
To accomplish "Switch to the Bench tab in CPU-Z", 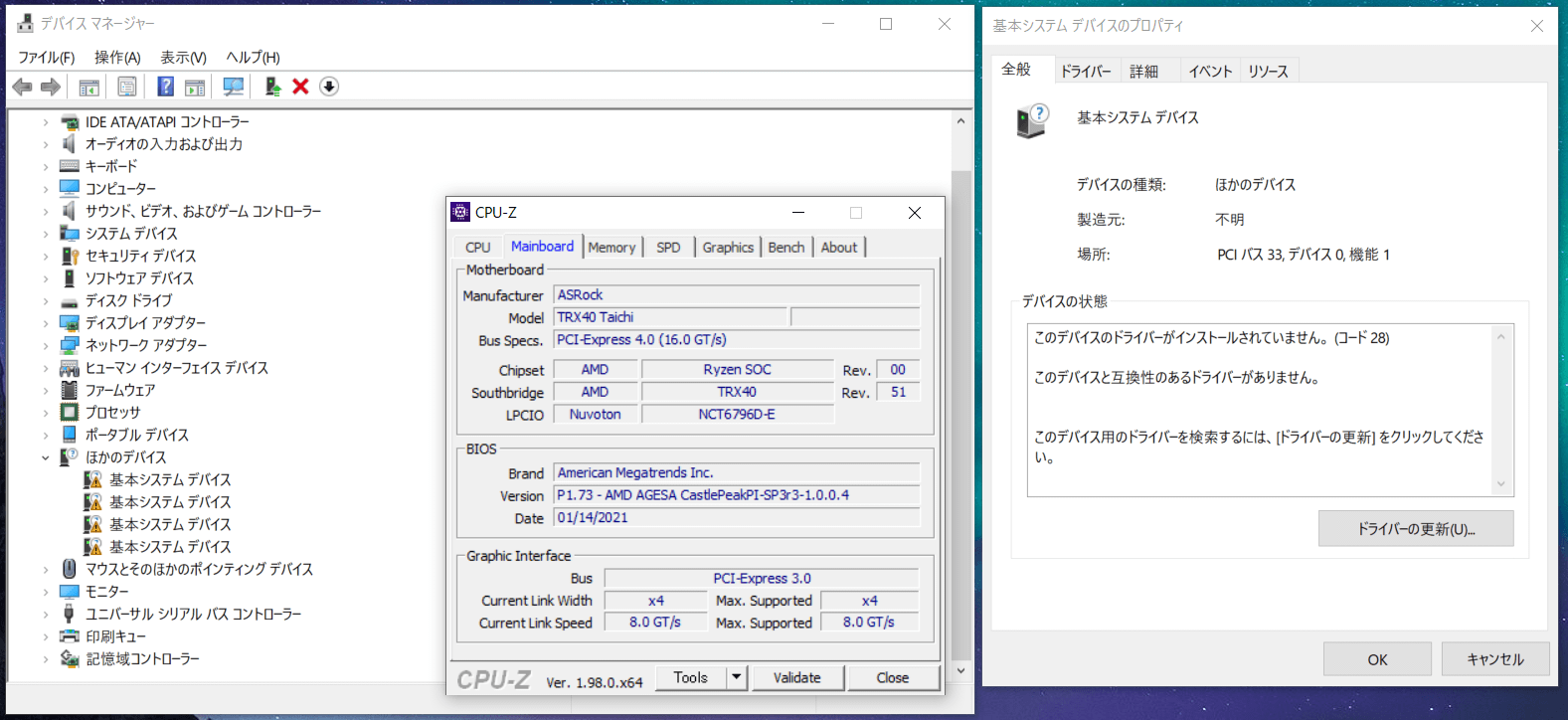I will click(x=786, y=248).
